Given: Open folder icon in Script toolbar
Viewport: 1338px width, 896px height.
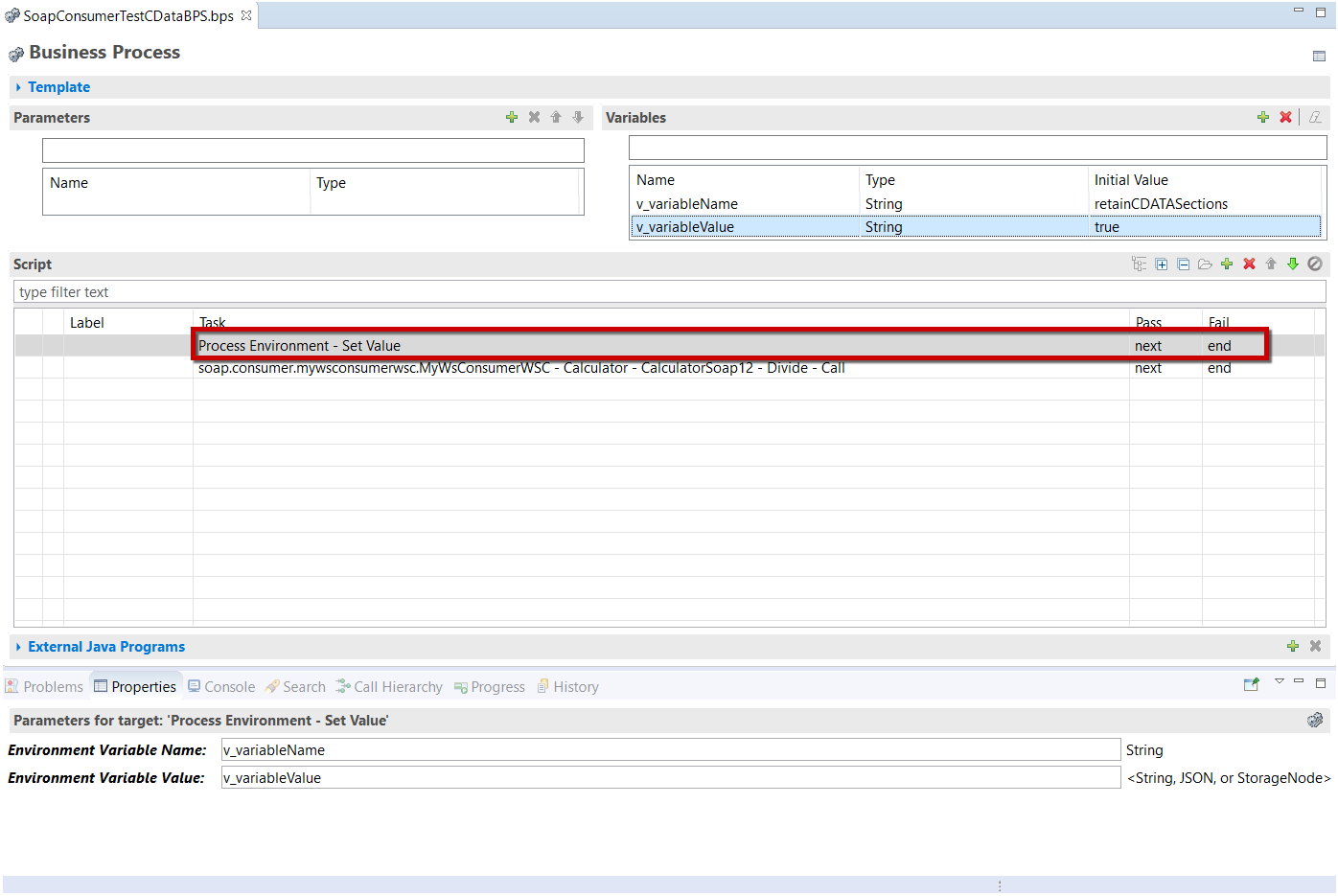Looking at the screenshot, I should (x=1205, y=264).
